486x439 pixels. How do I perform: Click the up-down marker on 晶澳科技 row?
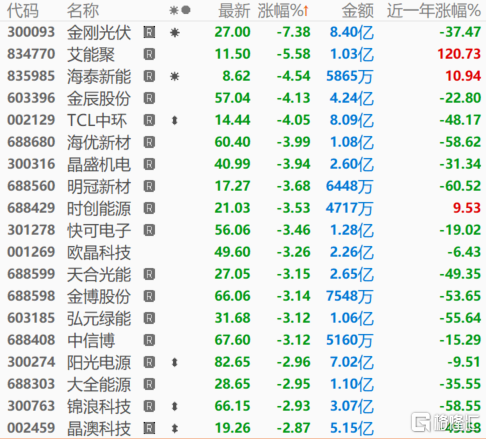click(x=174, y=428)
